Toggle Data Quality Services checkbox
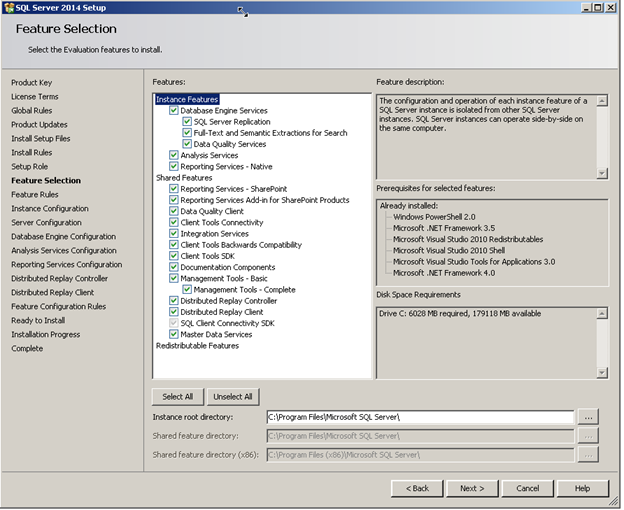Image resolution: width=624 pixels, height=510 pixels. coord(187,144)
